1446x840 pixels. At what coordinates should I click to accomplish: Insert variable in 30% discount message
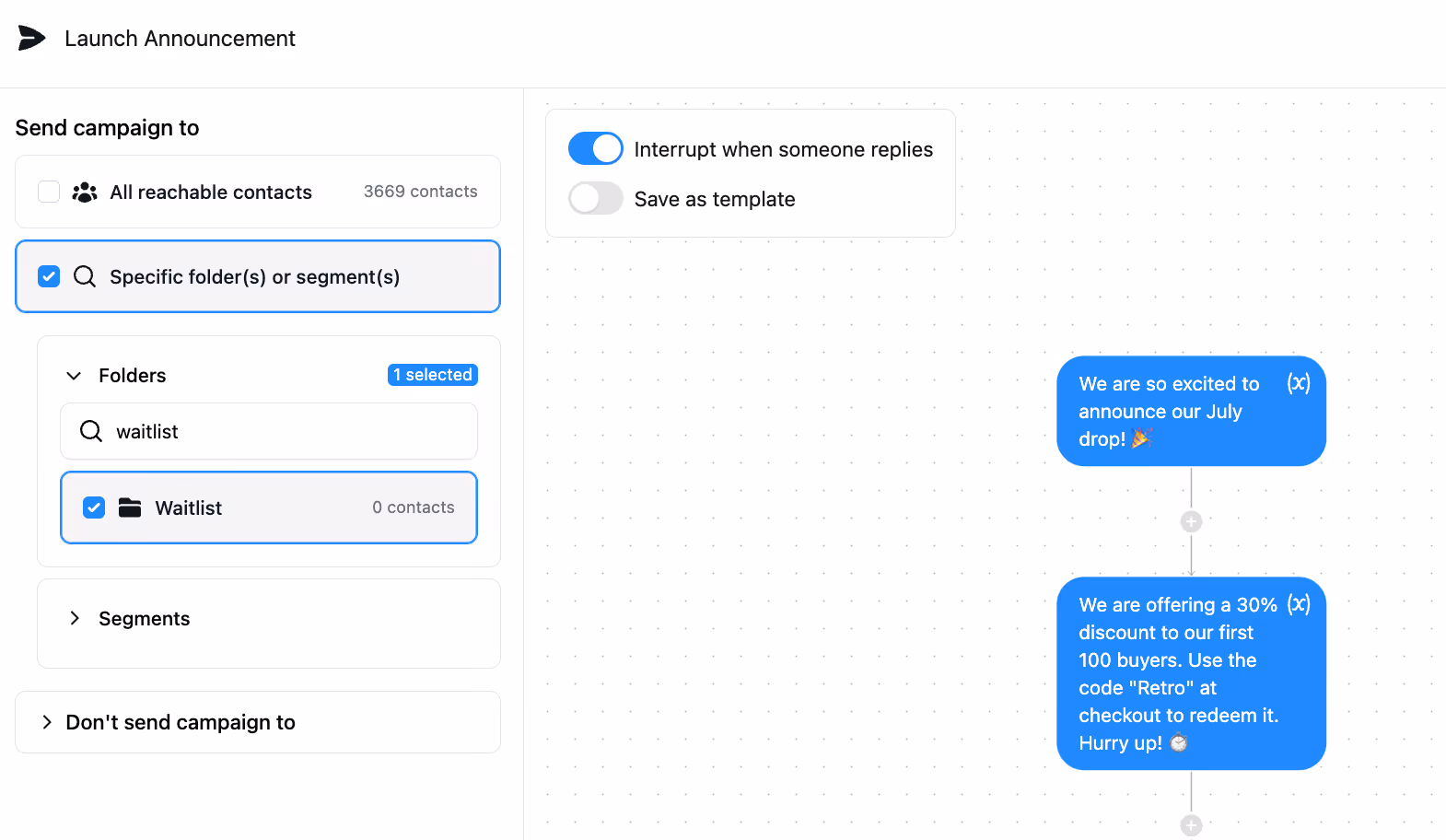click(1299, 604)
